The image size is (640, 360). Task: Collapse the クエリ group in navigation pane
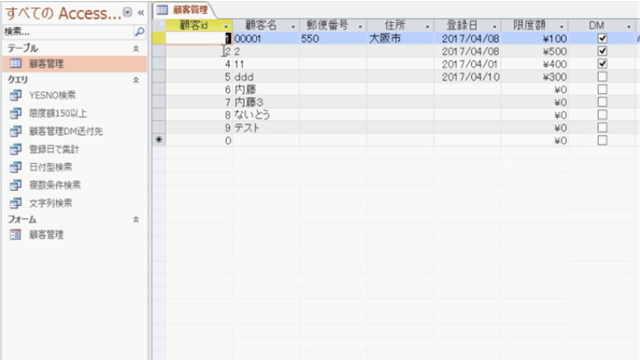[x=136, y=80]
